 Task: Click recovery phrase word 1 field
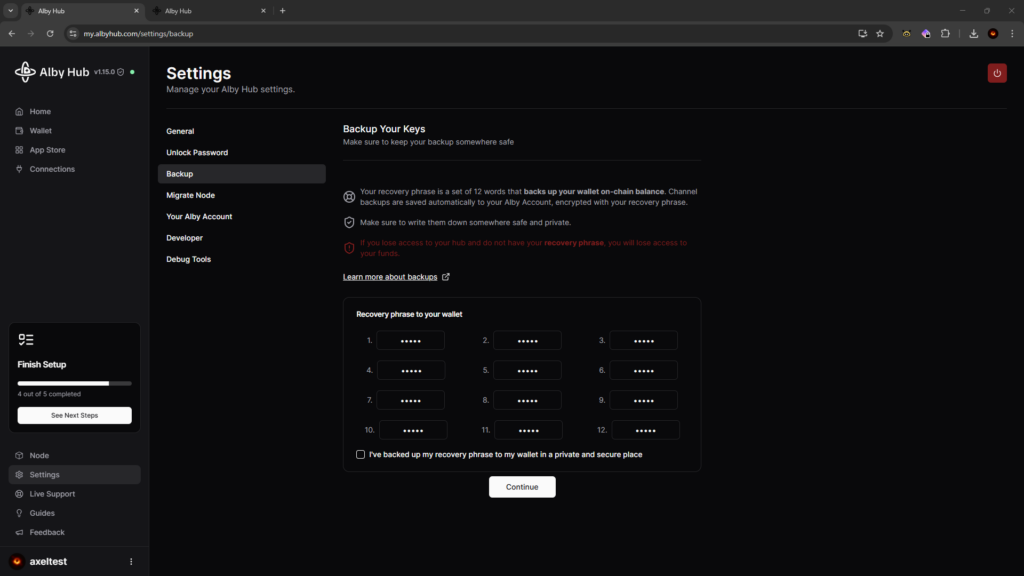click(x=410, y=341)
